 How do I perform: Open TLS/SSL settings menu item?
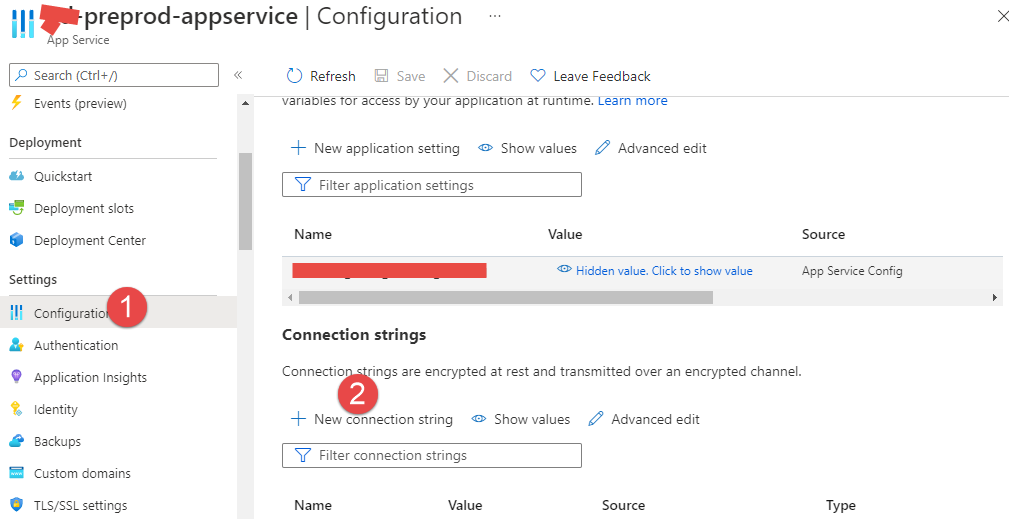(80, 505)
